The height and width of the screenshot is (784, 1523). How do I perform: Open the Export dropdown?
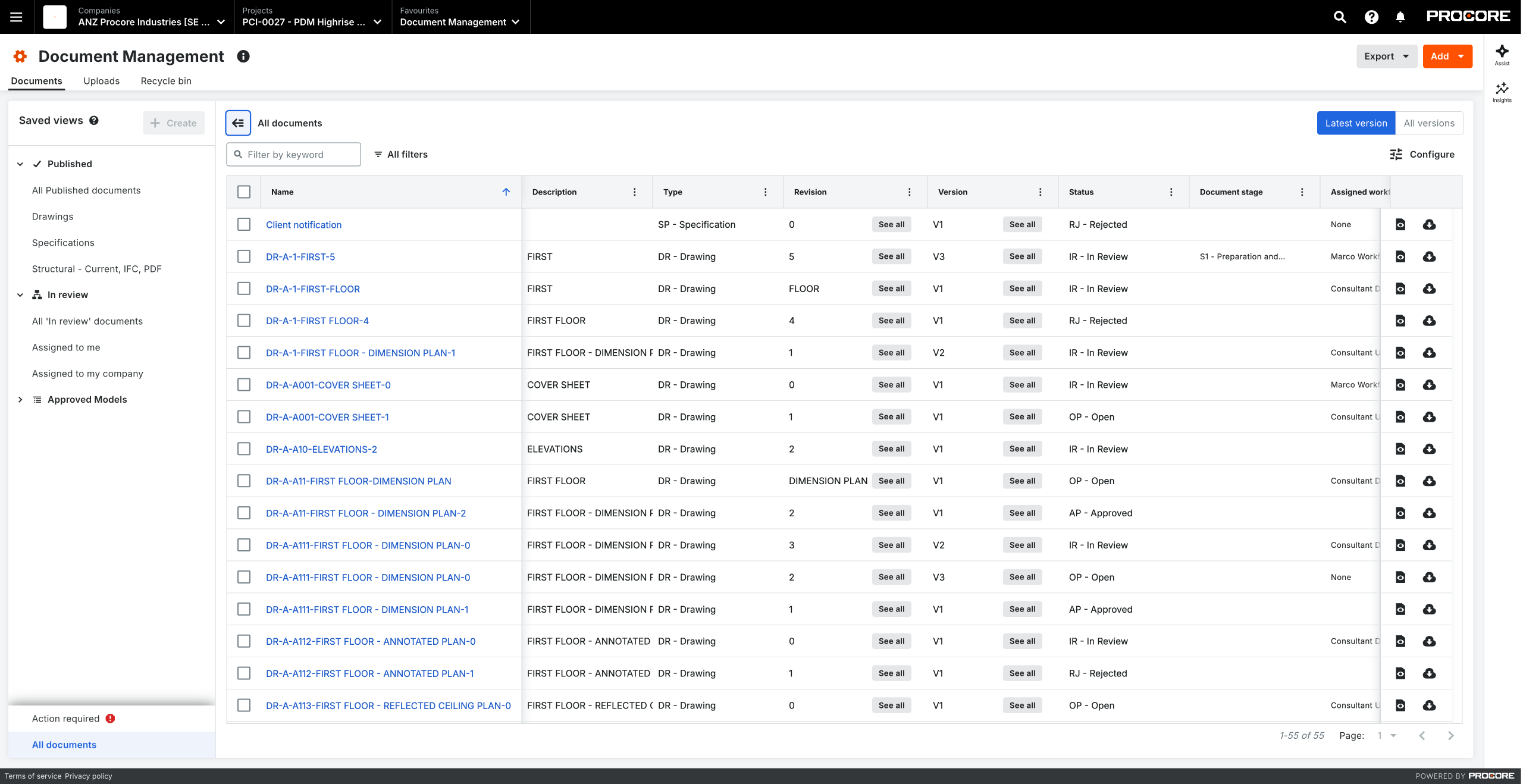(x=1386, y=56)
